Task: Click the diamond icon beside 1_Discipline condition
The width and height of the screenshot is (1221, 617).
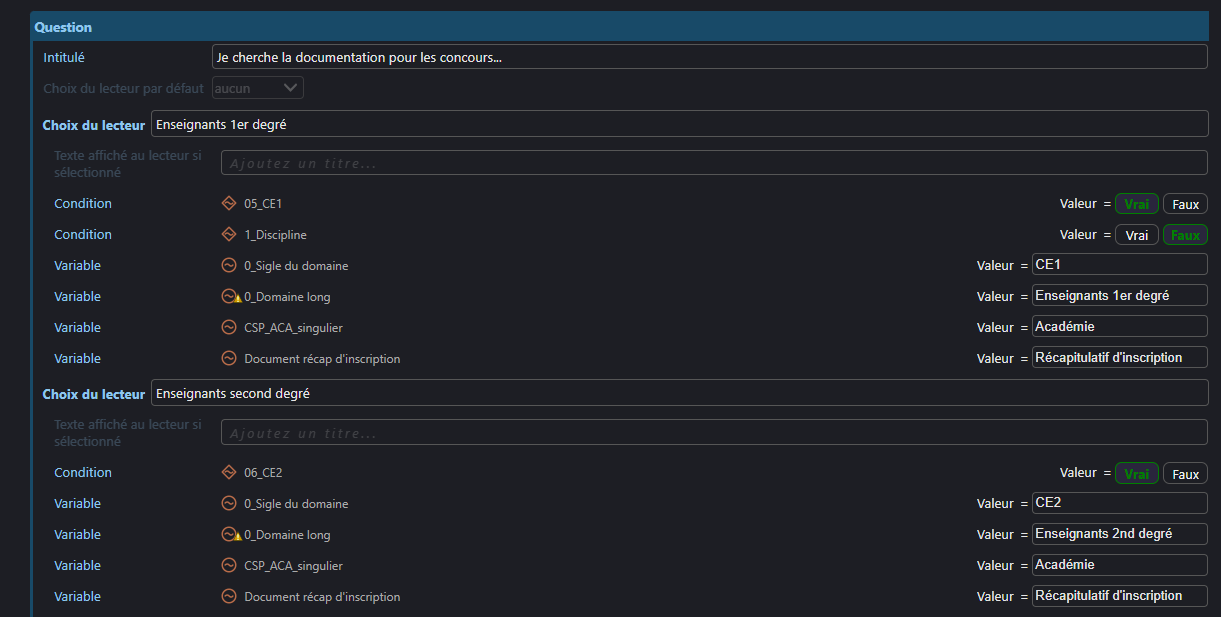Action: coord(228,235)
